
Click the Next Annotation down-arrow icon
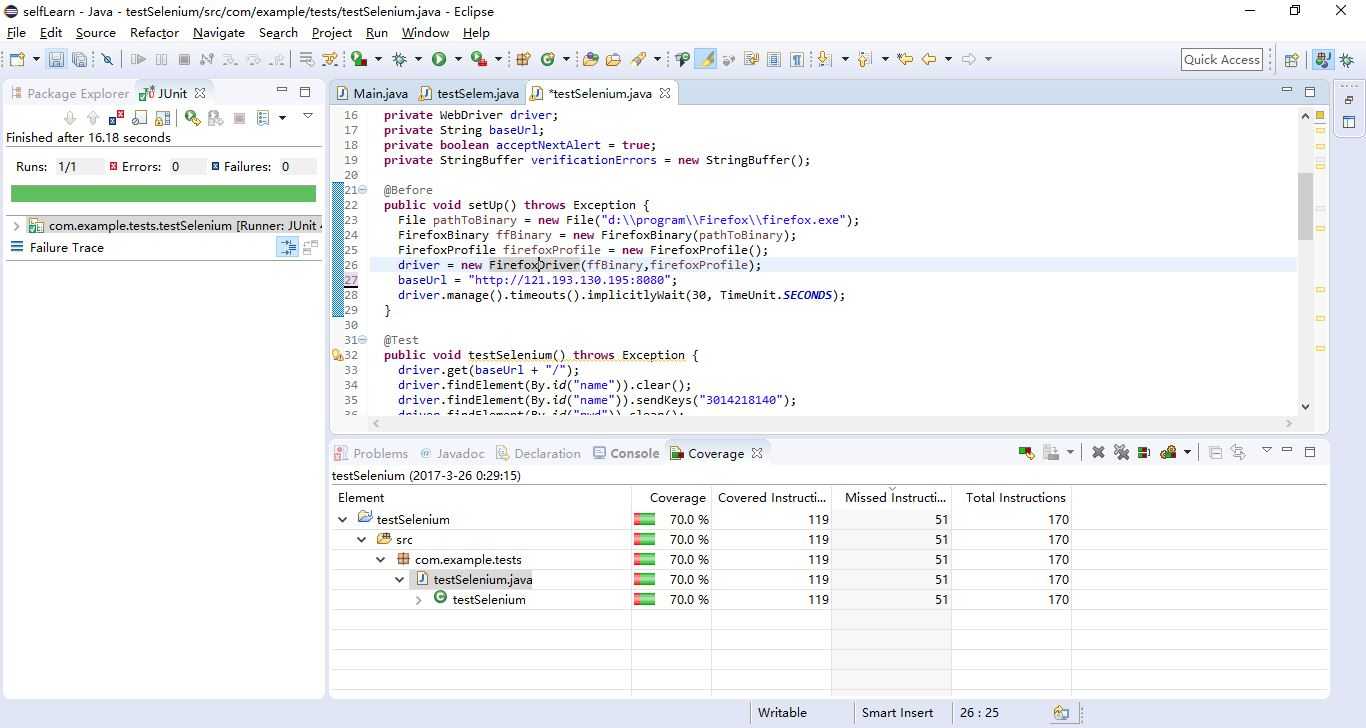click(823, 59)
